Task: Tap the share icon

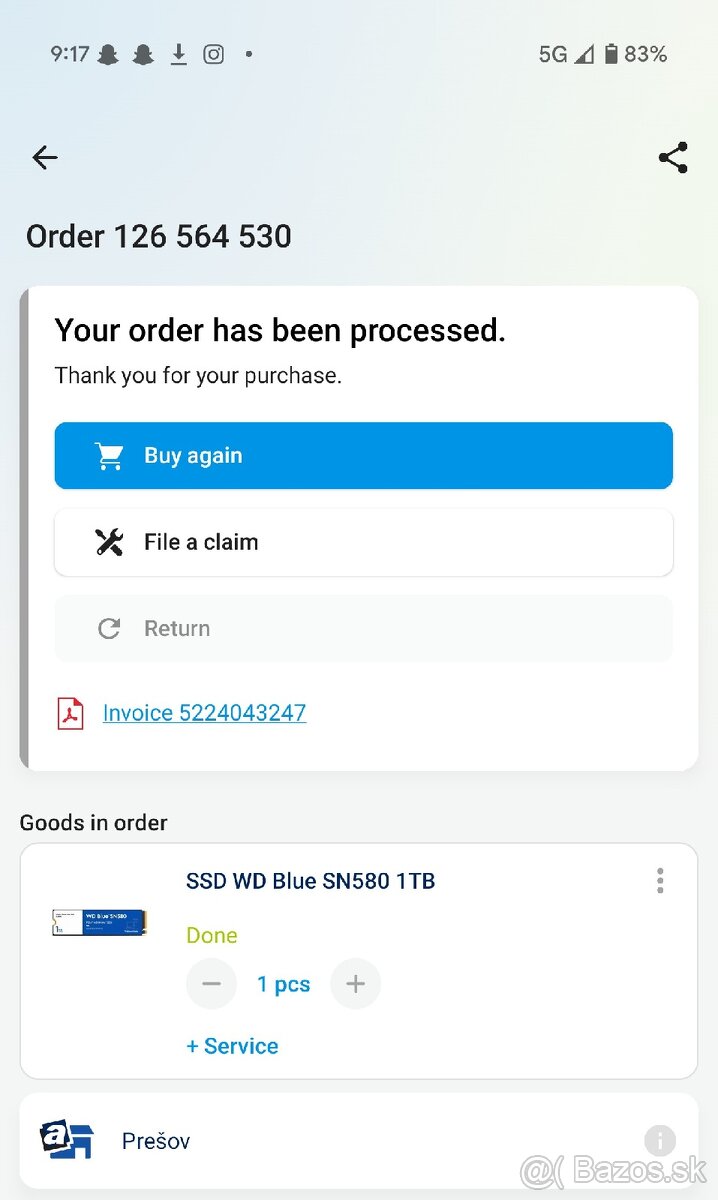Action: [x=673, y=158]
